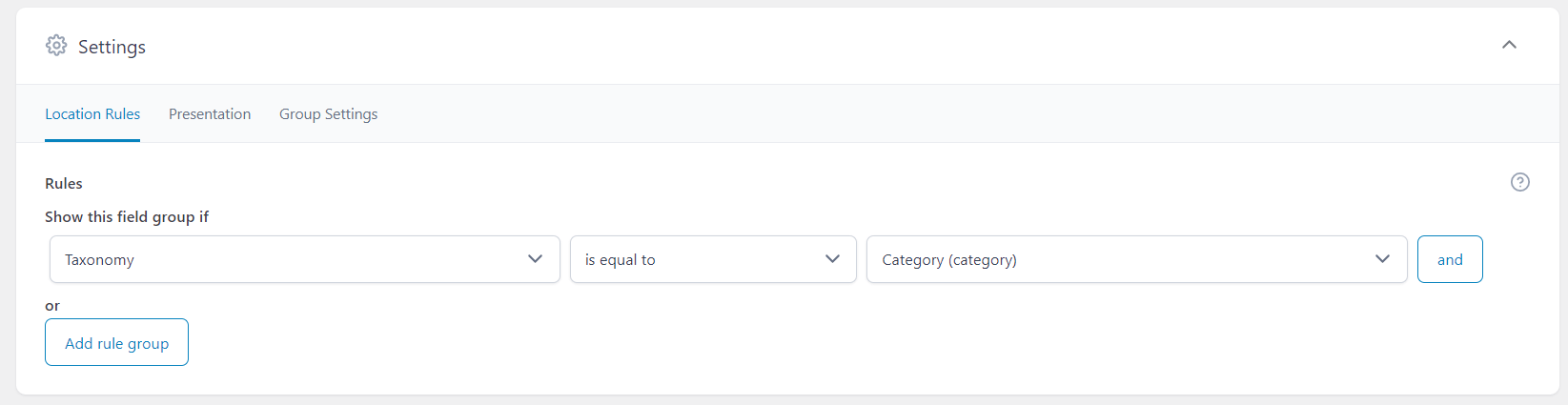Click the arrow in the Category select
Viewport: 1568px width, 405px height.
tap(1383, 259)
